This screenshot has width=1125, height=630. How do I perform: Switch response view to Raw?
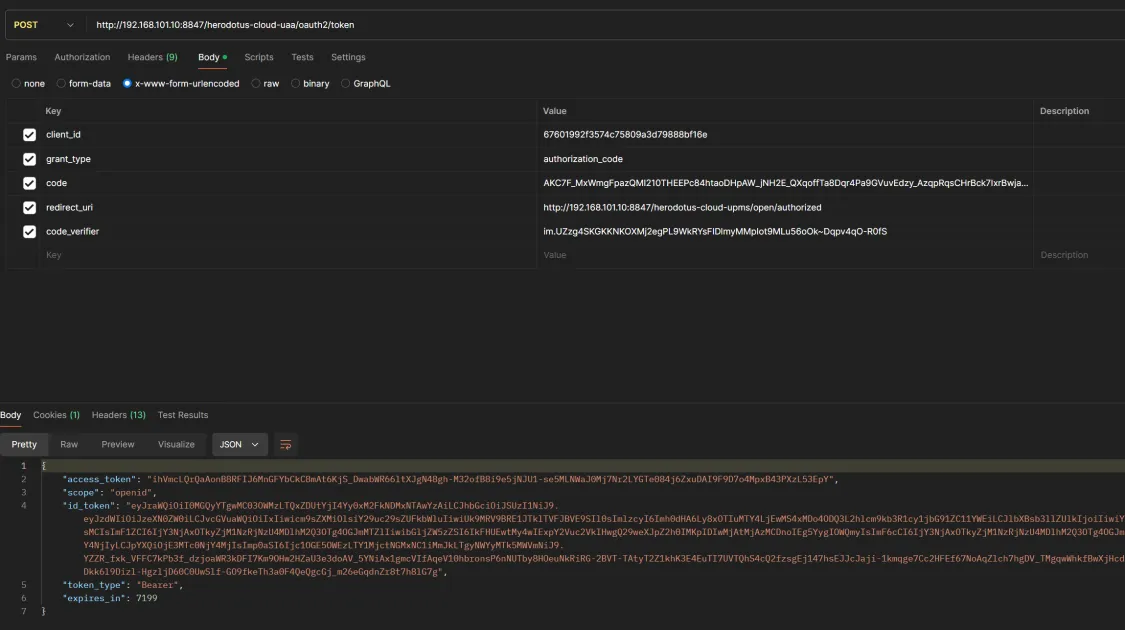[69, 444]
